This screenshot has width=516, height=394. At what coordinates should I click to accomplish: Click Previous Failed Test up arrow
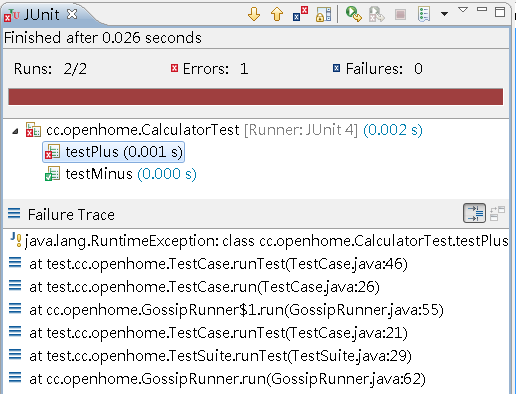click(x=277, y=14)
